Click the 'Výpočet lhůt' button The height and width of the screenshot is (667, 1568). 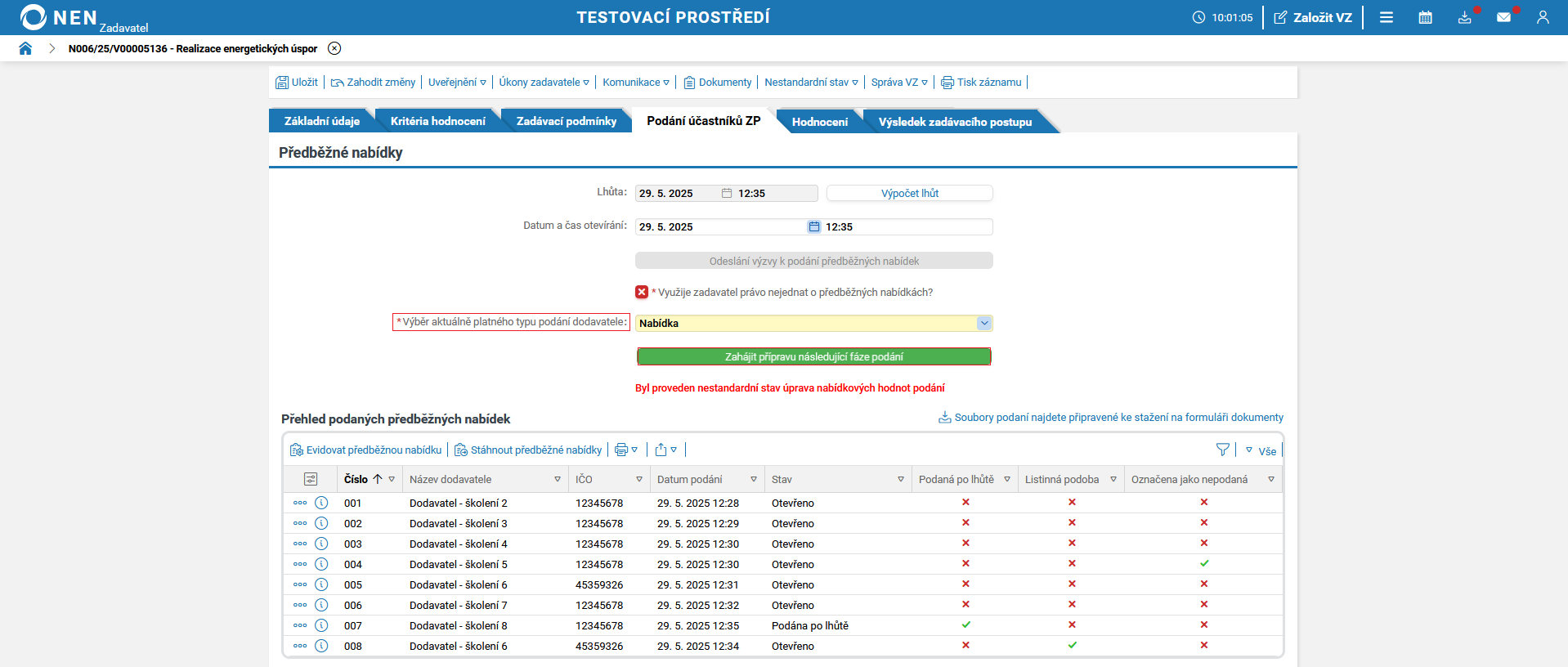[x=909, y=193]
